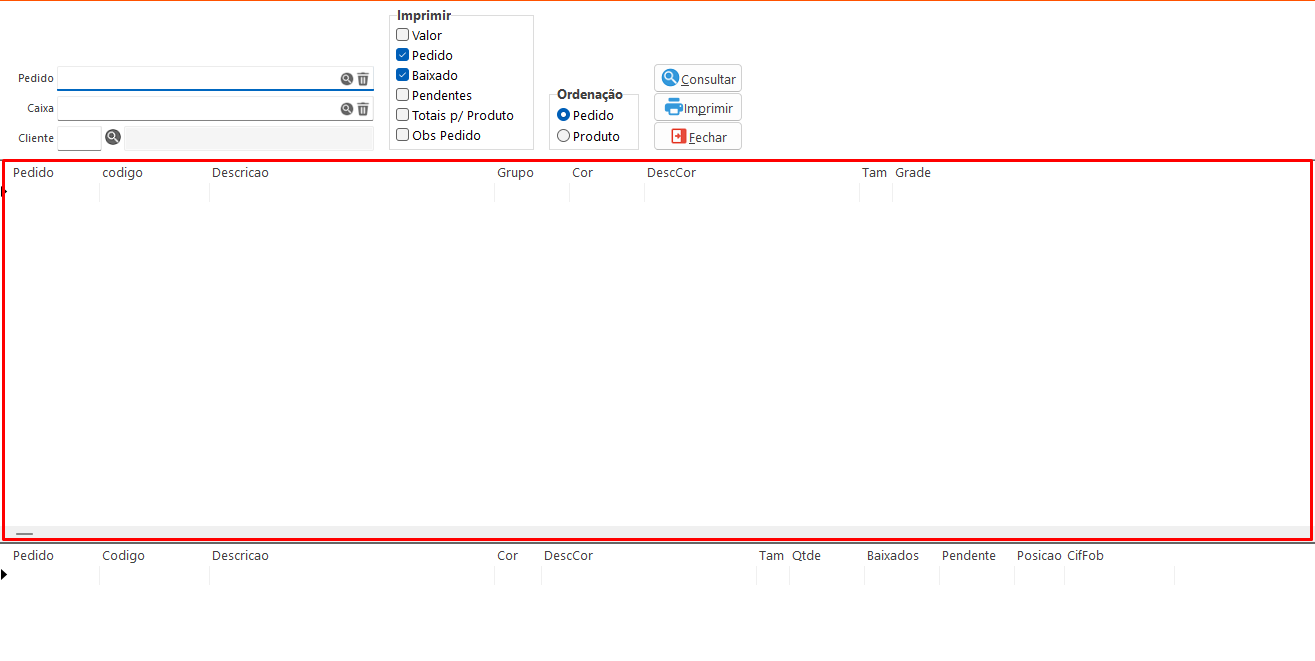Focus the Cliente code input box
The image size is (1315, 661).
click(x=79, y=138)
